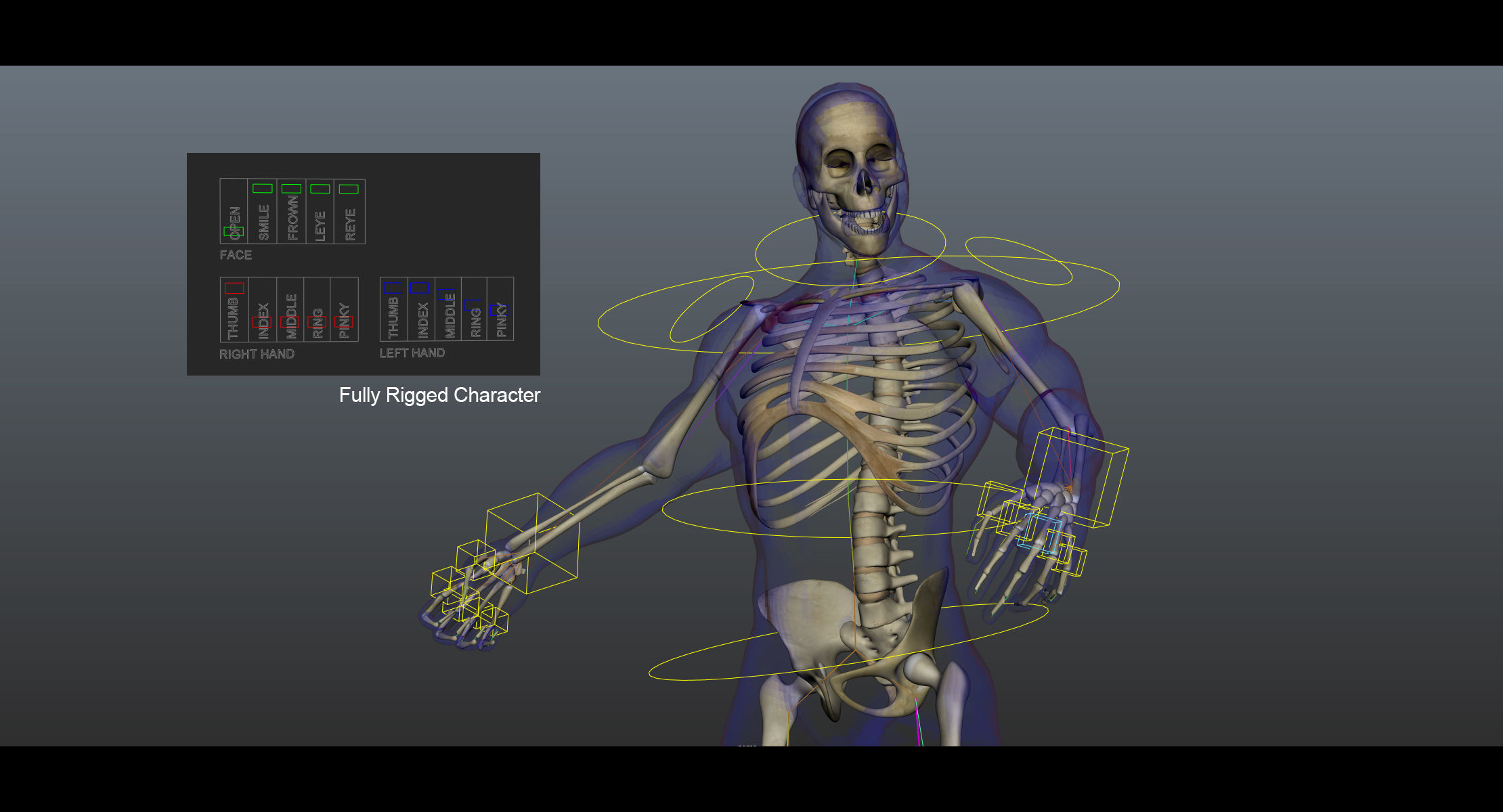The width and height of the screenshot is (1503, 812).
Task: Select the red INDEX handle in RIGHT HAND
Action: 262,322
